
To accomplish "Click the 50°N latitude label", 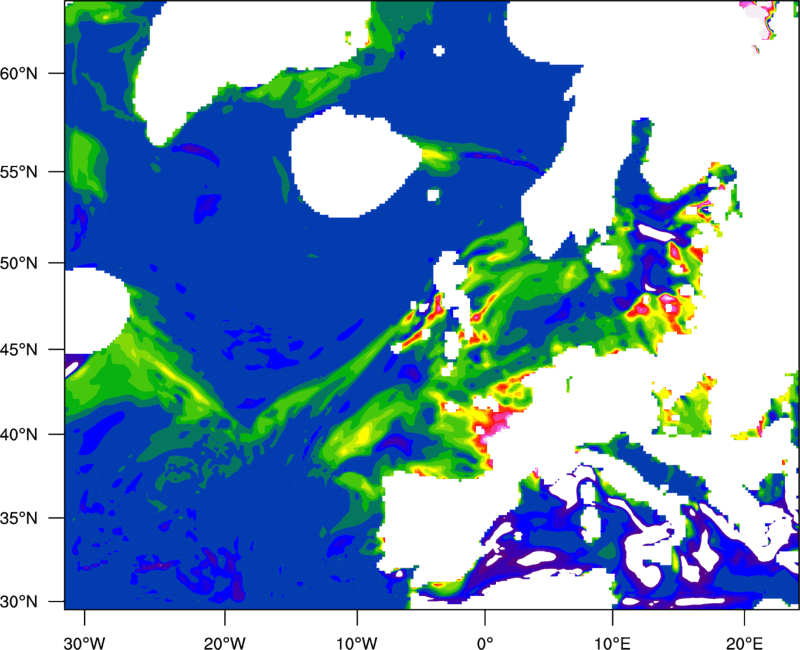I will tap(19, 263).
